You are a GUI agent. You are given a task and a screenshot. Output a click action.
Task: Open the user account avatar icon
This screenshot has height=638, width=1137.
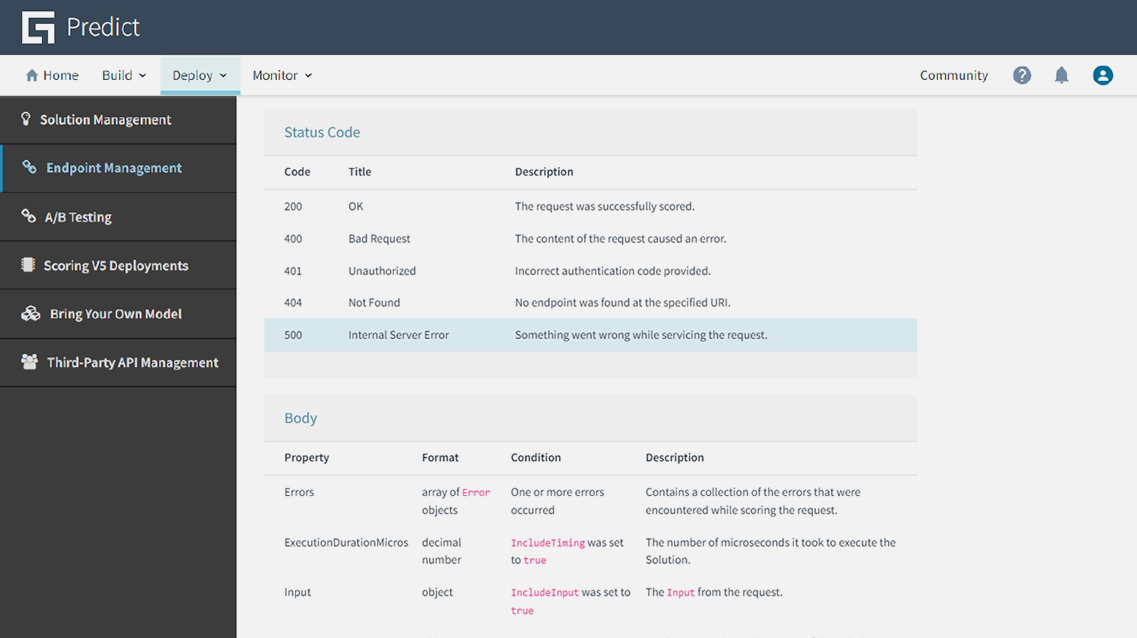(x=1102, y=75)
